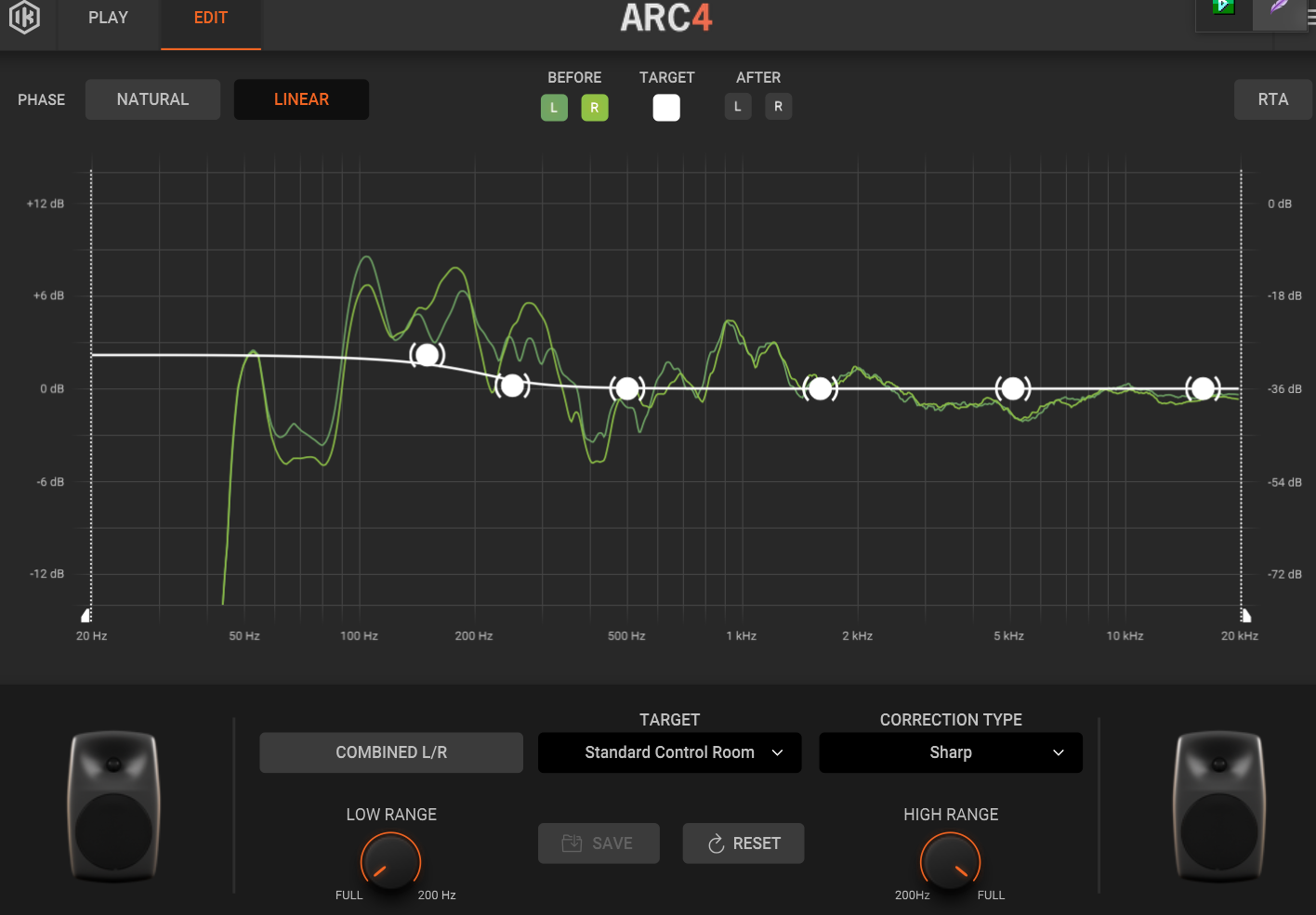Click the 1 kHz frequency axis label

coord(742,636)
